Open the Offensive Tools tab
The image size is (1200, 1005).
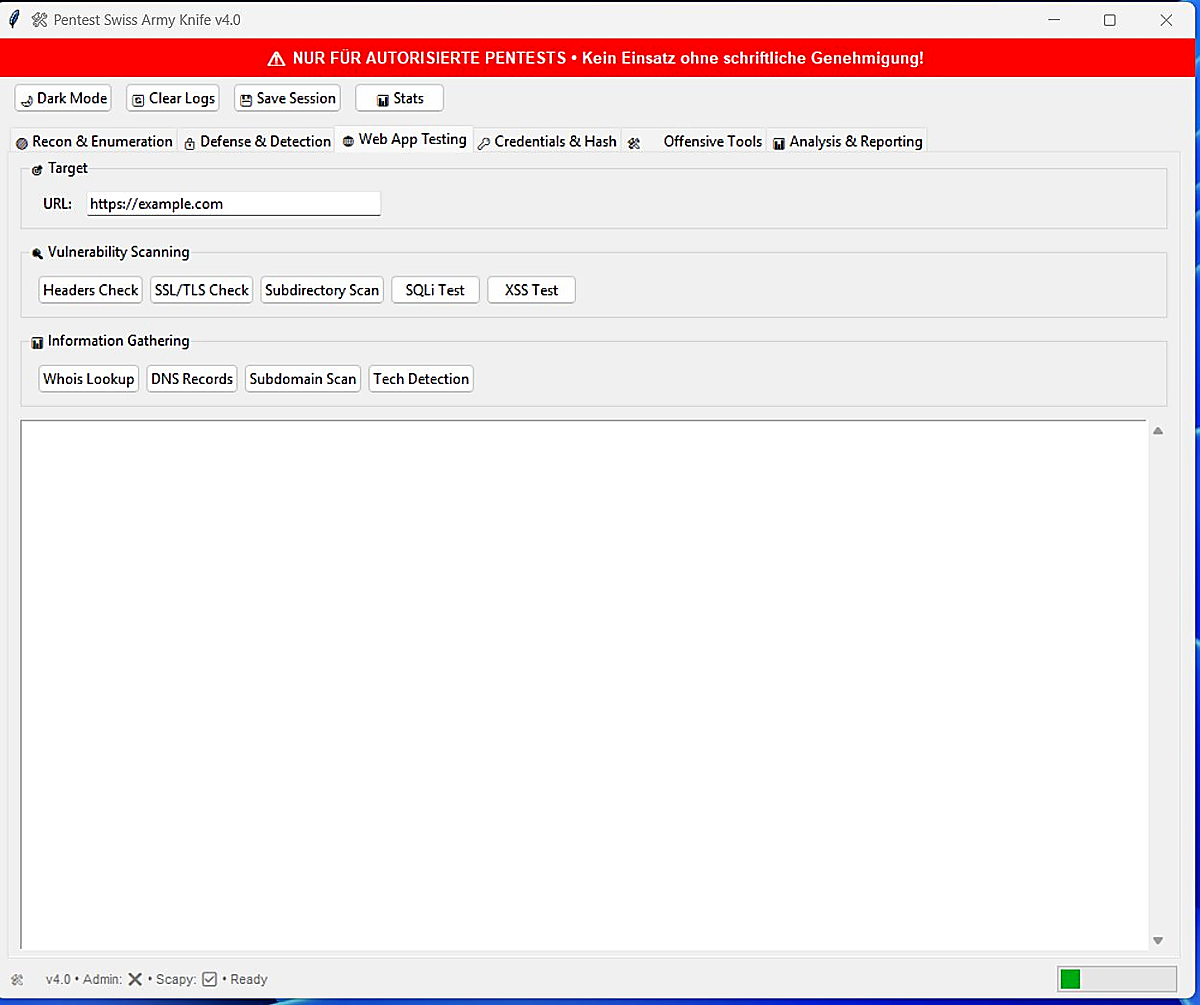[694, 142]
